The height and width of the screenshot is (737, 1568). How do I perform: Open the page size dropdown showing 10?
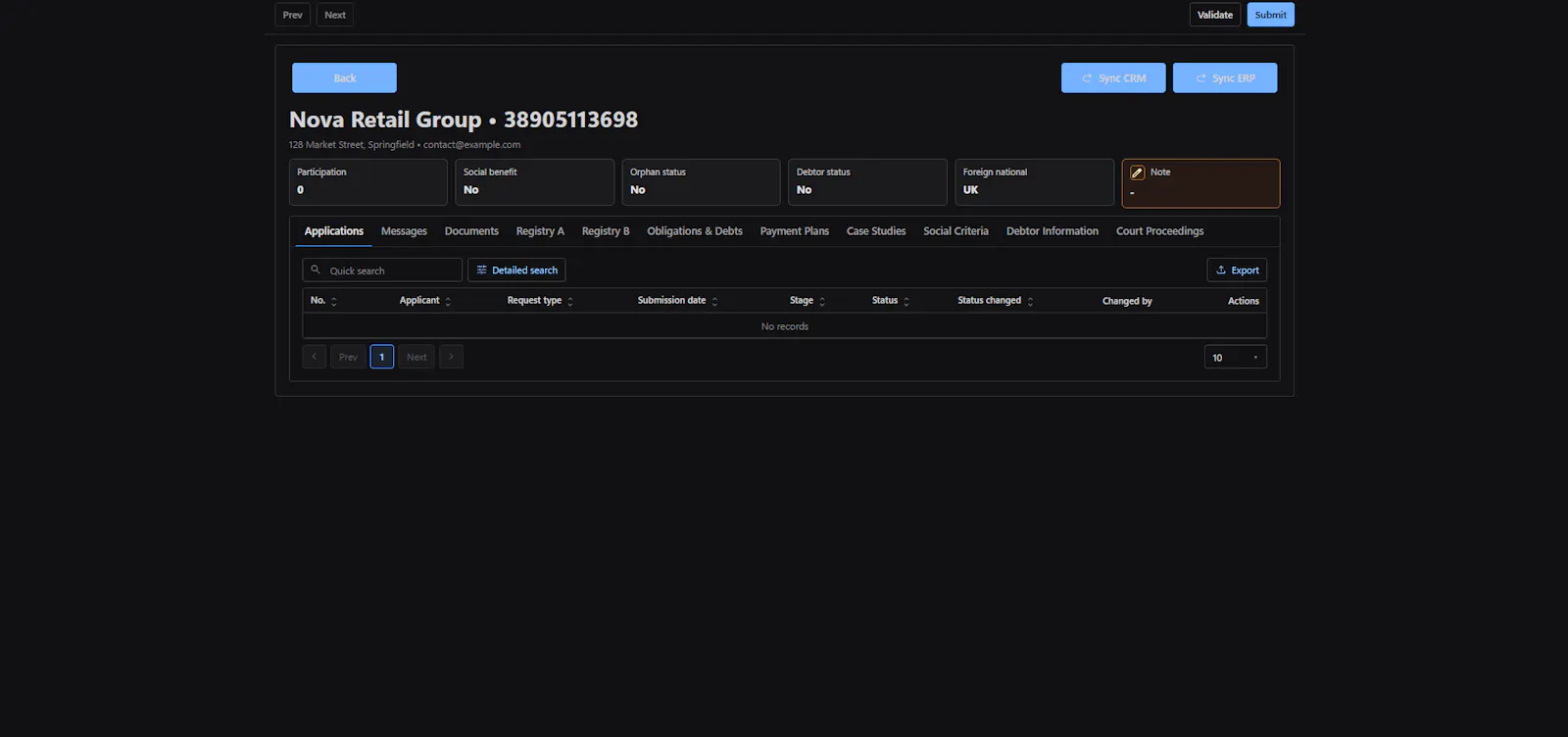click(x=1235, y=358)
